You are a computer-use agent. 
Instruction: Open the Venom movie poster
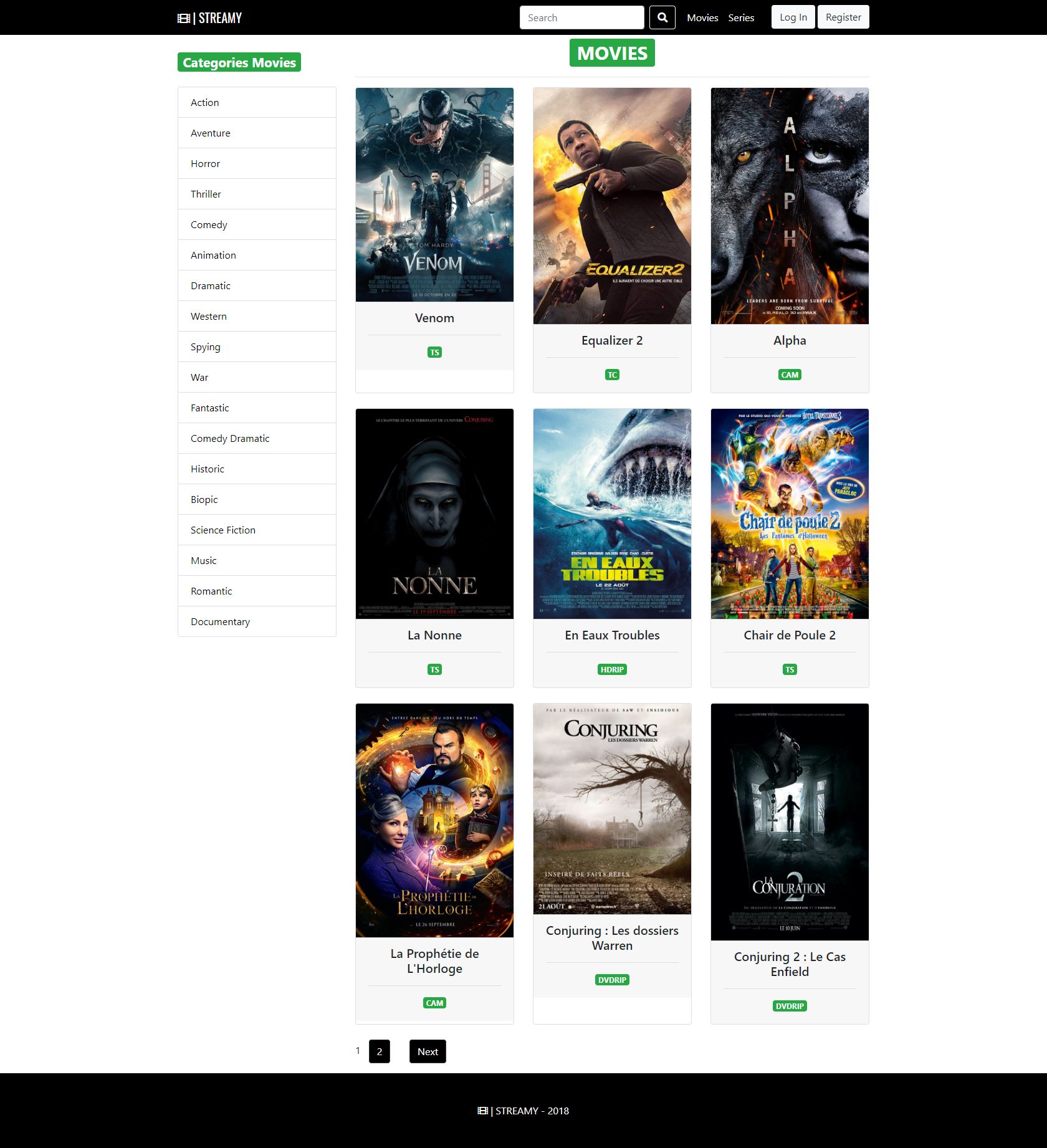[434, 194]
